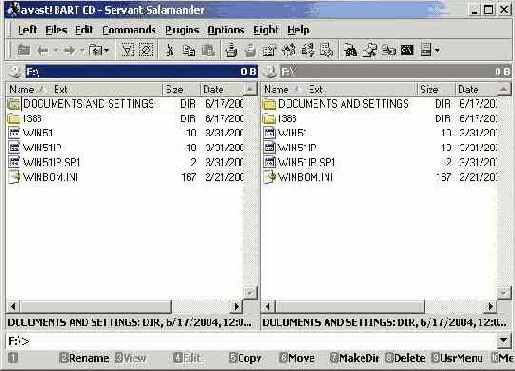Click the WINBOM.INI file icon, left panel
The height and width of the screenshot is (371, 515).
point(14,177)
